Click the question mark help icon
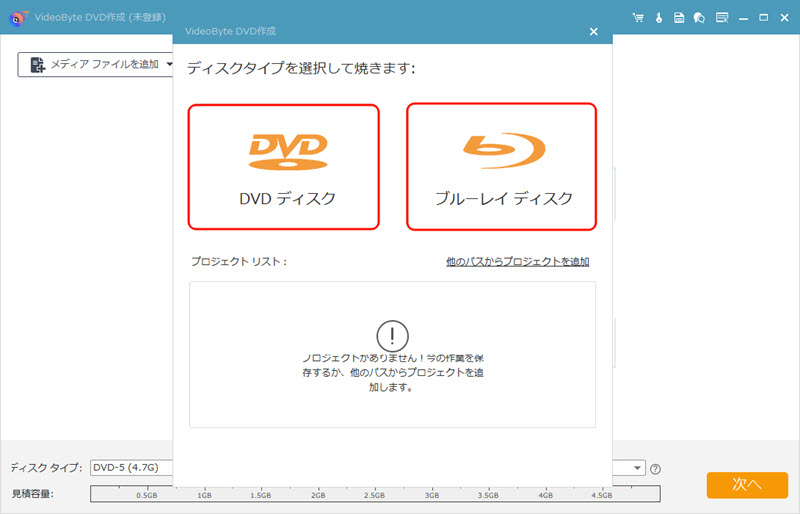Image resolution: width=800 pixels, height=514 pixels. click(x=656, y=469)
